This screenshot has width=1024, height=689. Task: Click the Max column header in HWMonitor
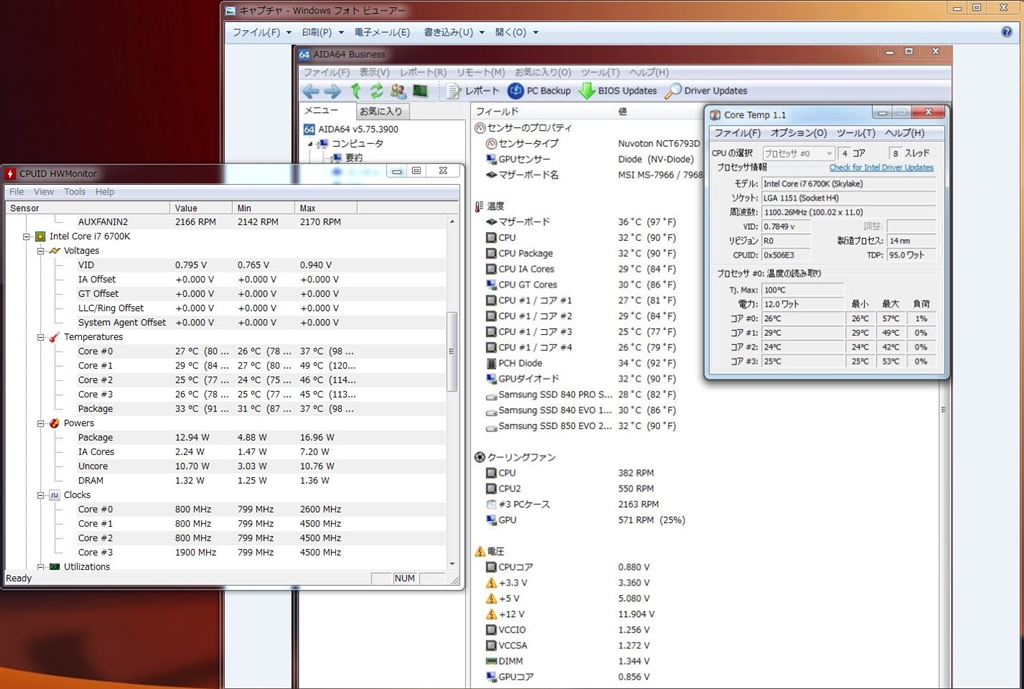[308, 208]
